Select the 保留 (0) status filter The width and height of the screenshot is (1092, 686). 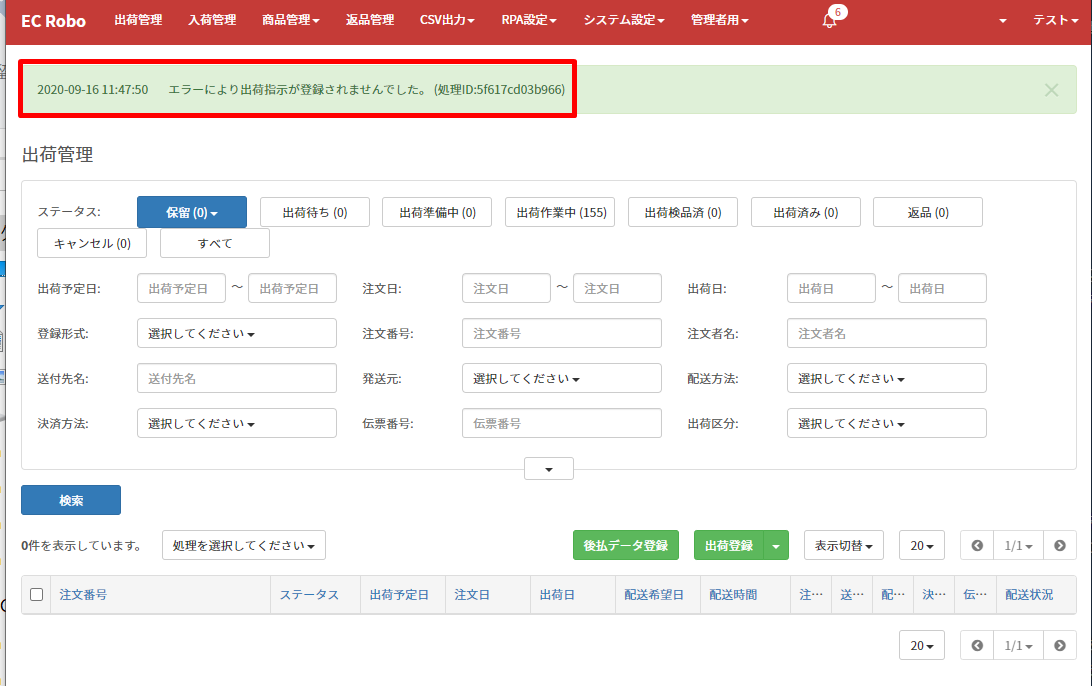coord(192,212)
